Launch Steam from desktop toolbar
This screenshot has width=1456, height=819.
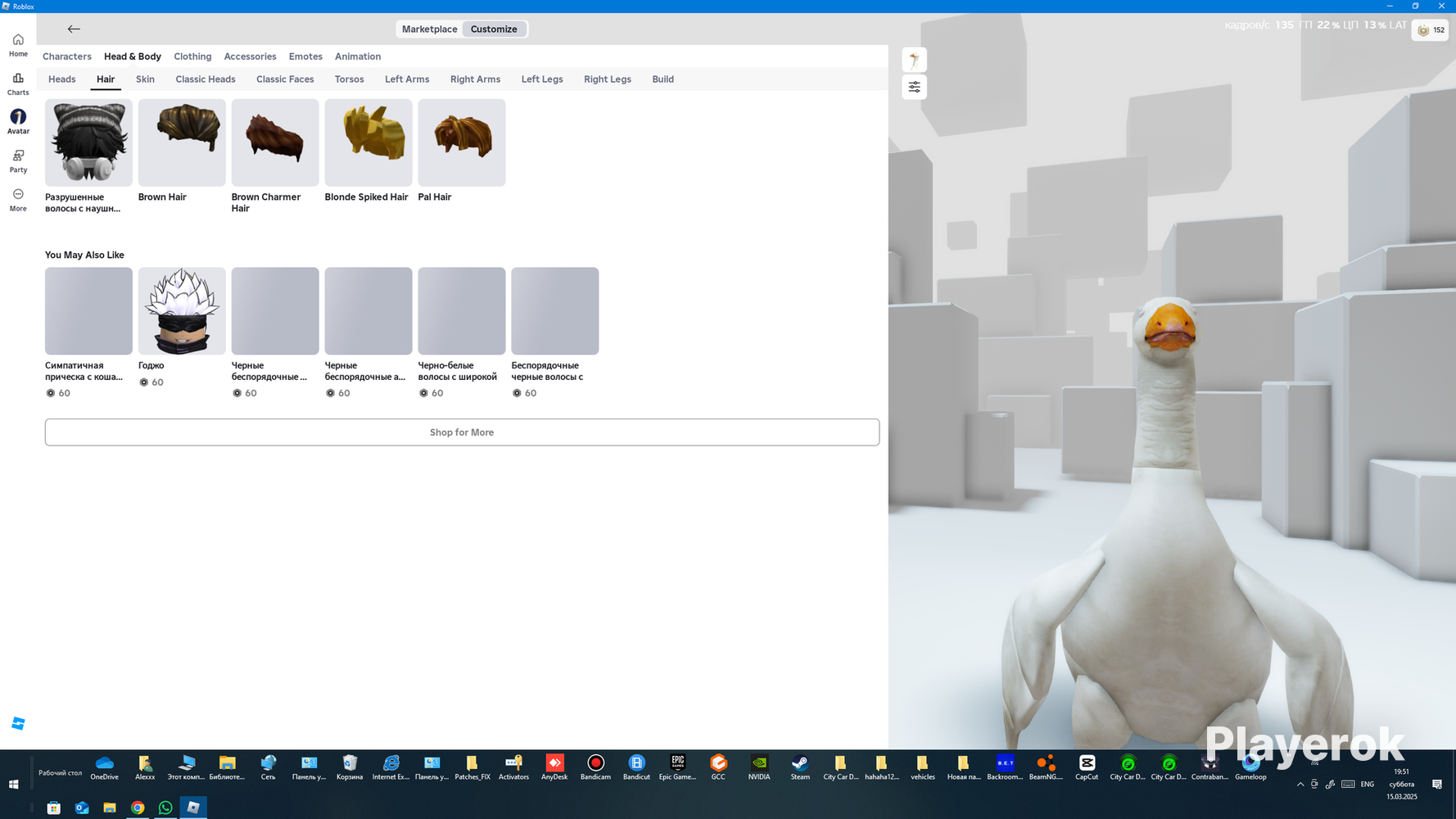pyautogui.click(x=800, y=767)
